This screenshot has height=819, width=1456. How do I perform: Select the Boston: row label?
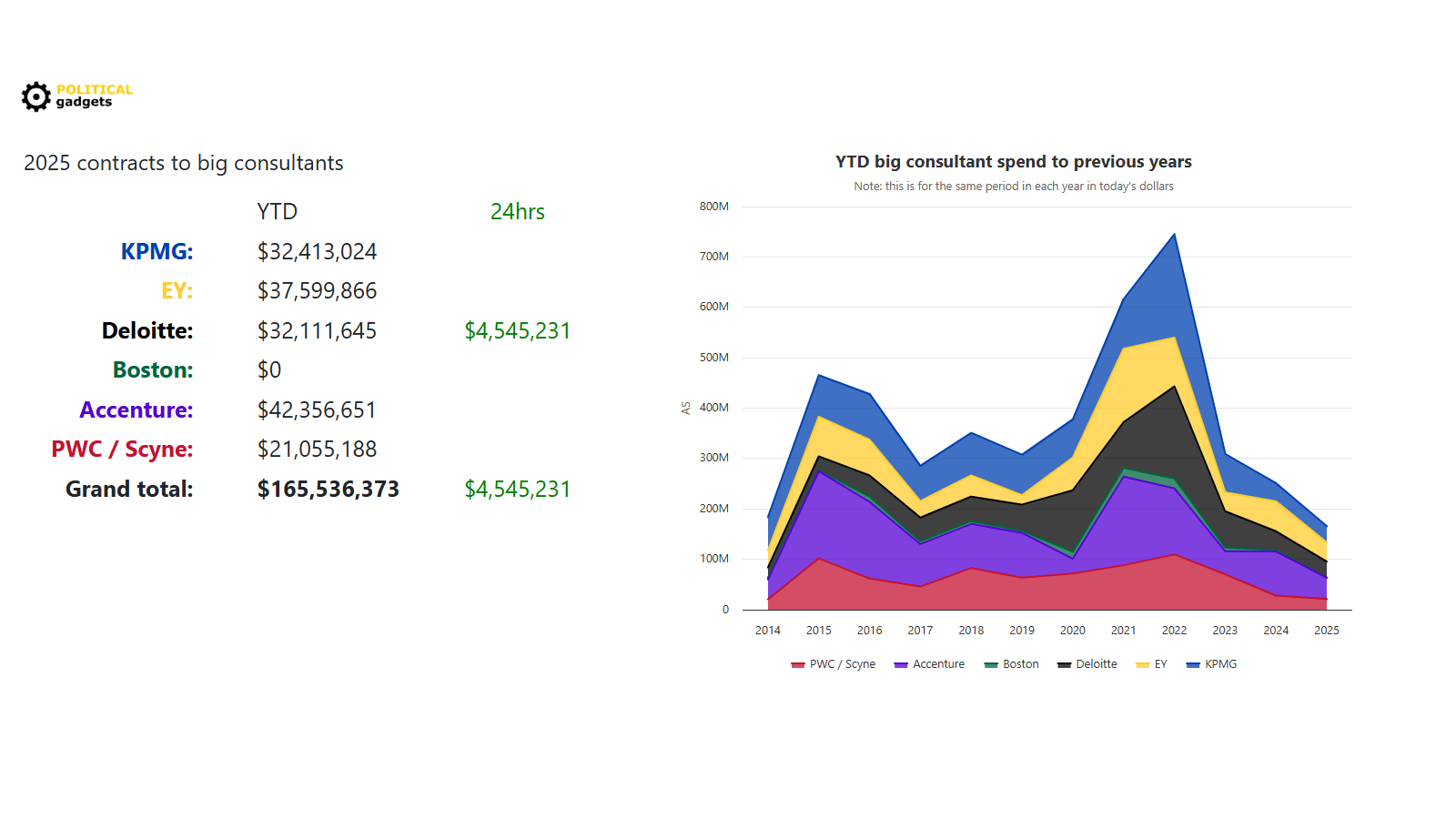pos(153,369)
